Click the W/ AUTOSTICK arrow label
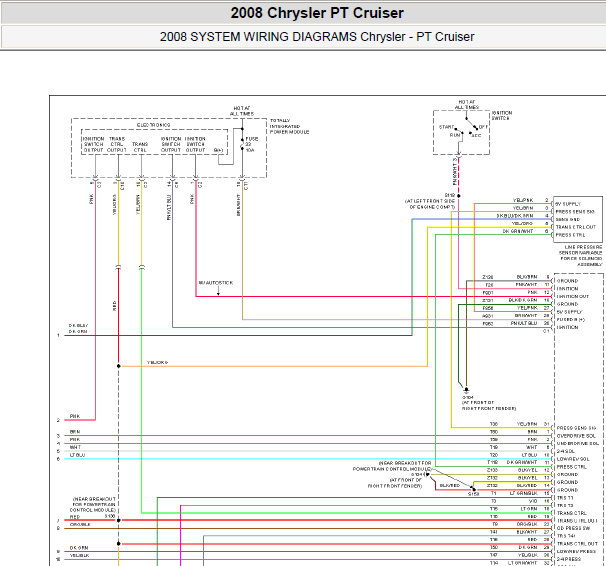606x566 pixels. coord(216,283)
